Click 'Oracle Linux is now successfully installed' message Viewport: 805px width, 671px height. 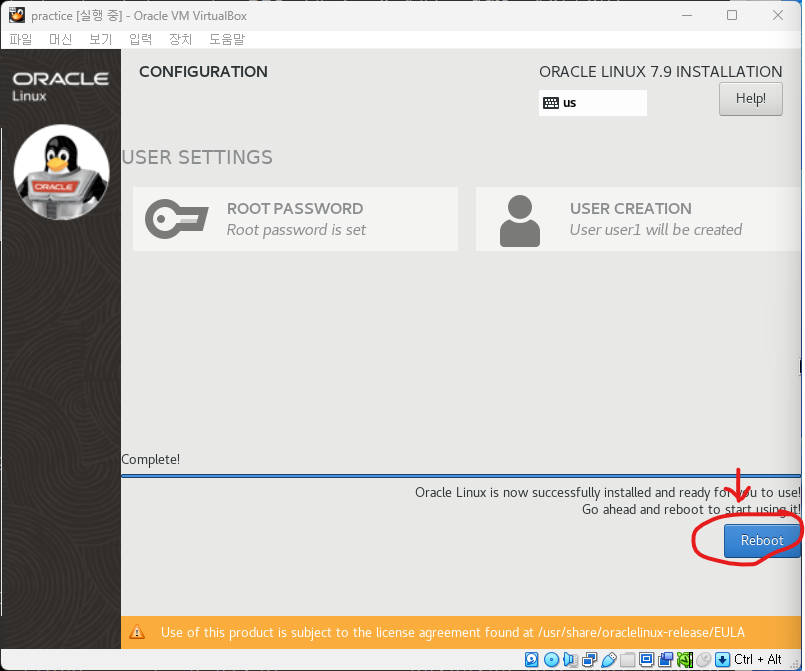point(608,493)
